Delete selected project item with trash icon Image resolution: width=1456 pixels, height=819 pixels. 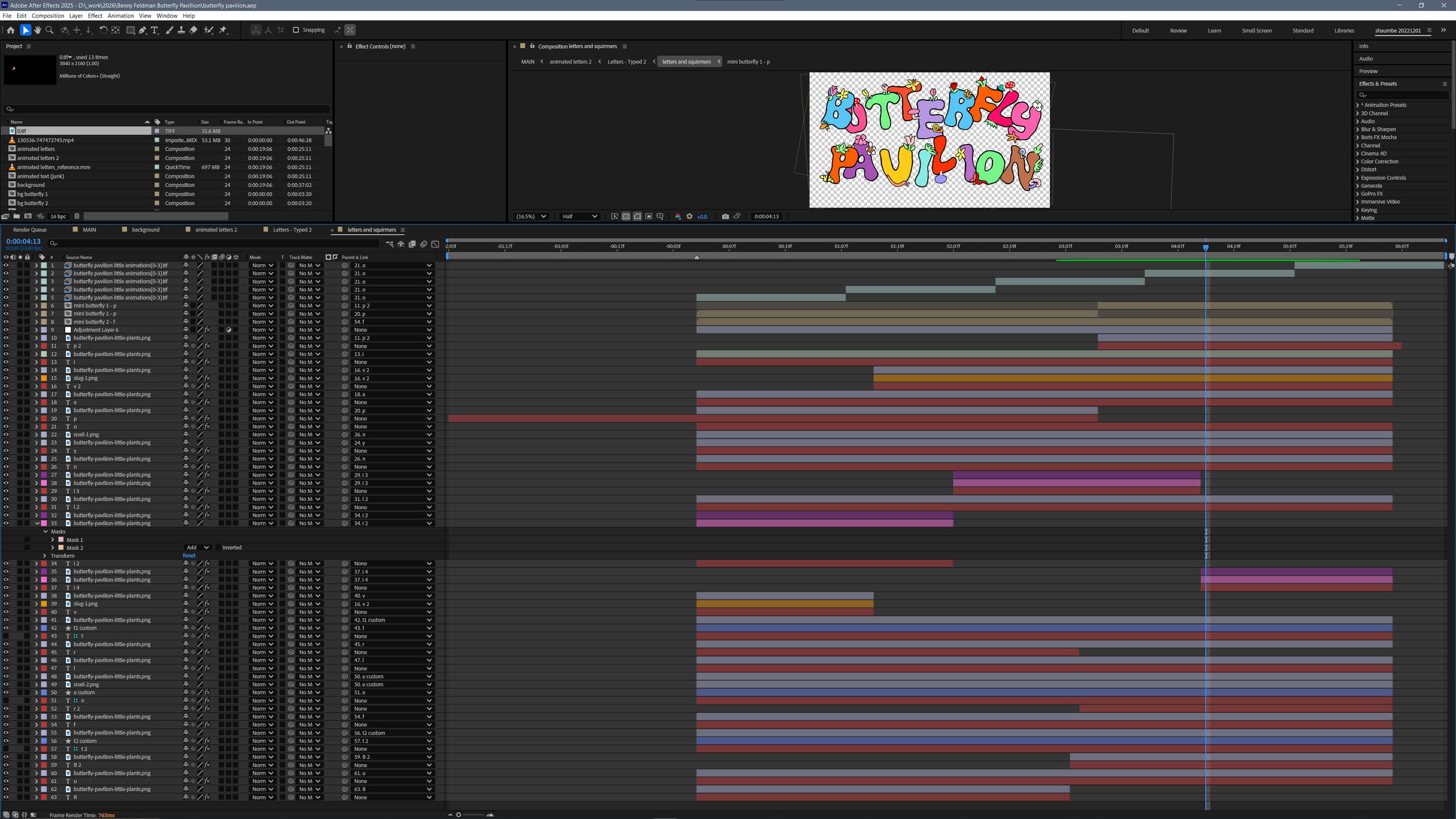[77, 216]
